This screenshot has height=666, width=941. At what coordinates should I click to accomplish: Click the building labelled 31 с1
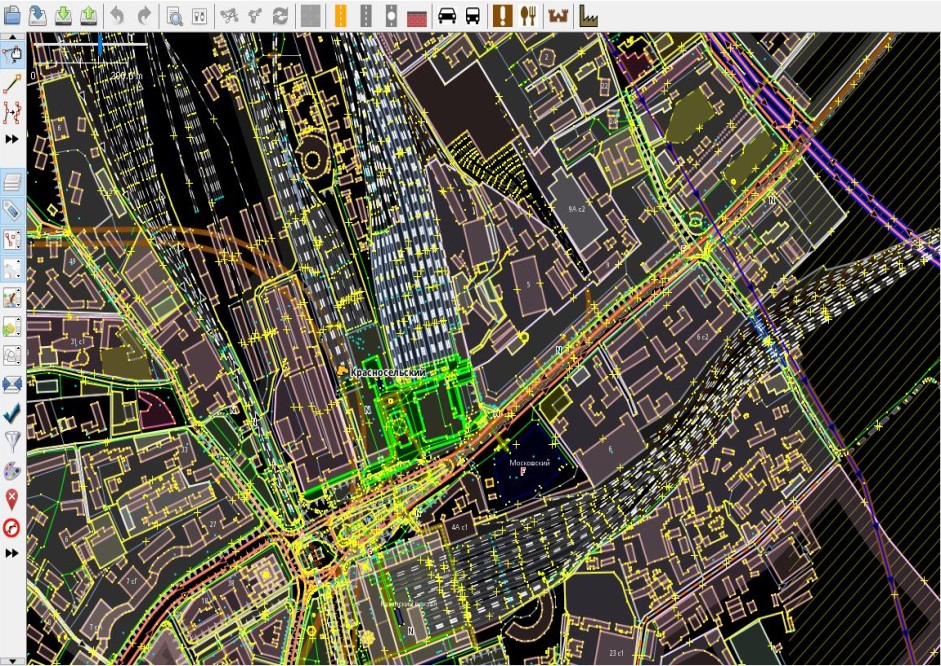pos(78,342)
